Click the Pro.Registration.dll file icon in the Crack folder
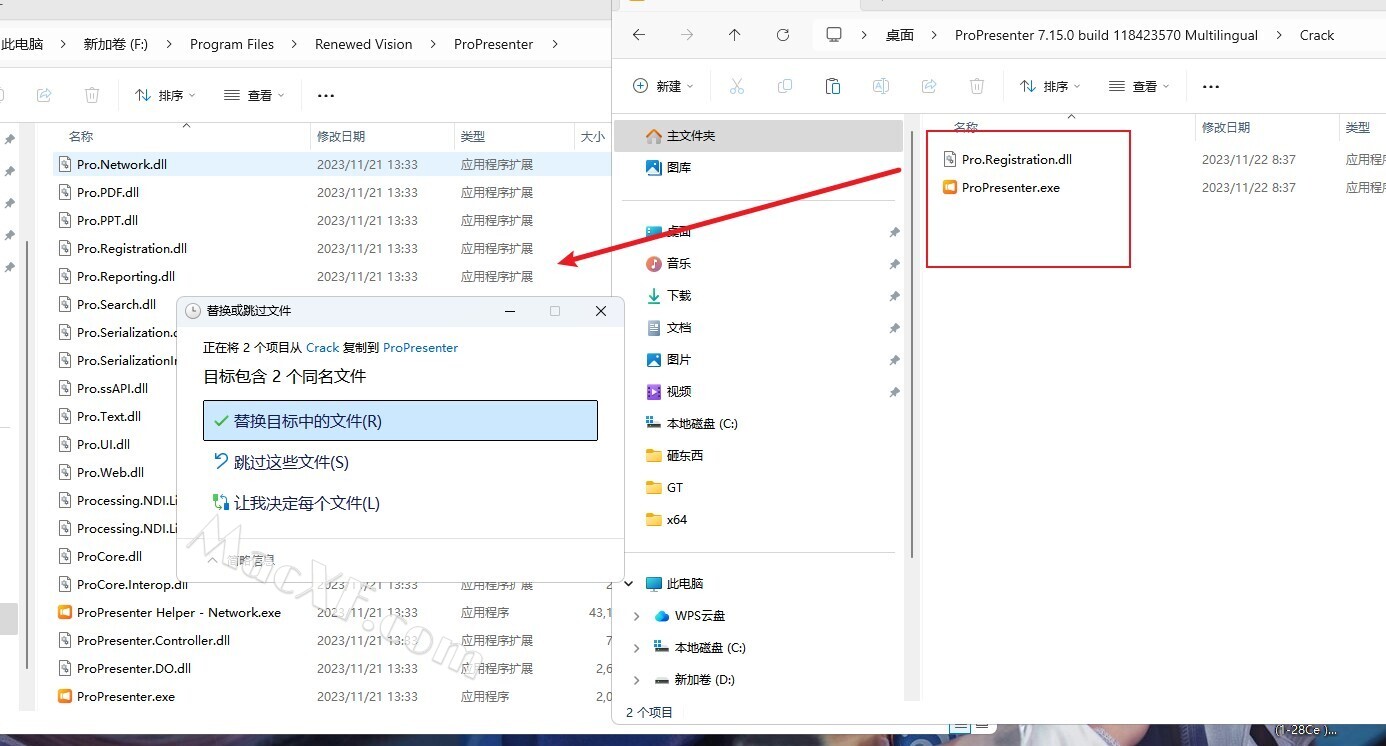 tap(950, 159)
